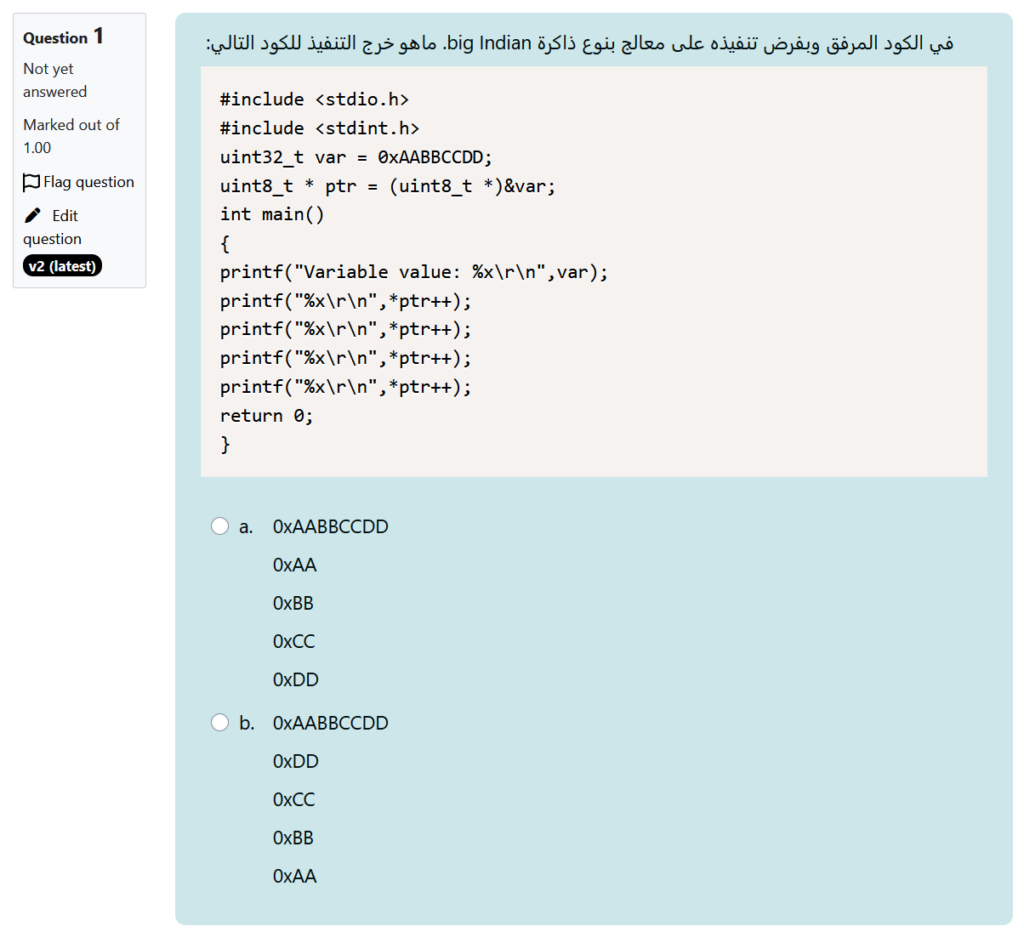Click the 'Marked out of 1.00' text
The image size is (1024, 943).
pos(71,136)
